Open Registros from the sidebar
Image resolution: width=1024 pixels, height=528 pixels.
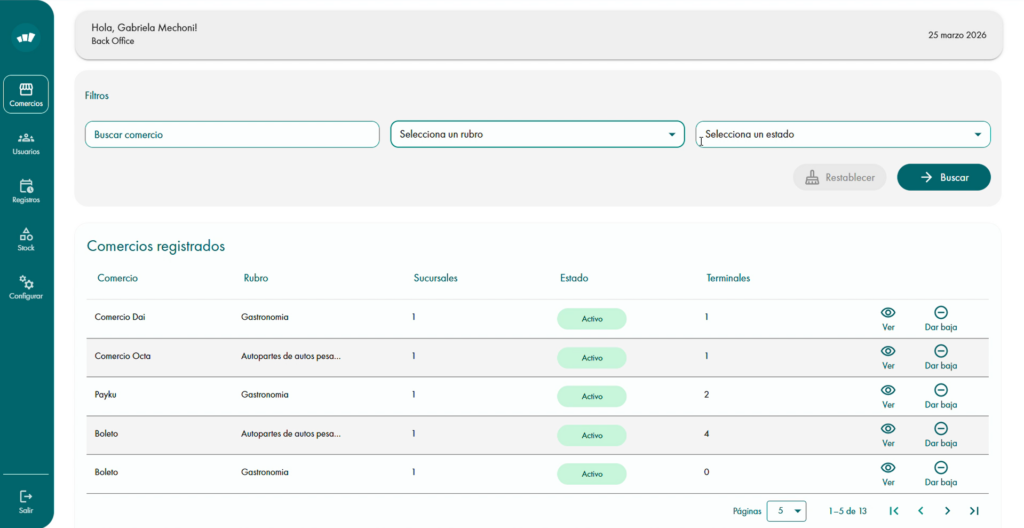click(26, 191)
